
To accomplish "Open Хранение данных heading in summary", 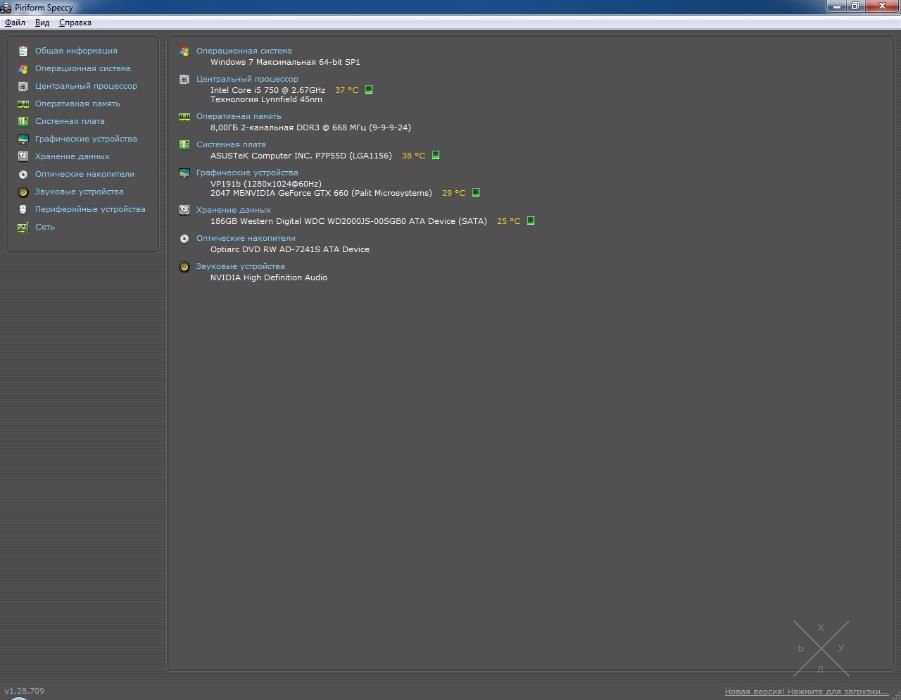I will pyautogui.click(x=233, y=210).
